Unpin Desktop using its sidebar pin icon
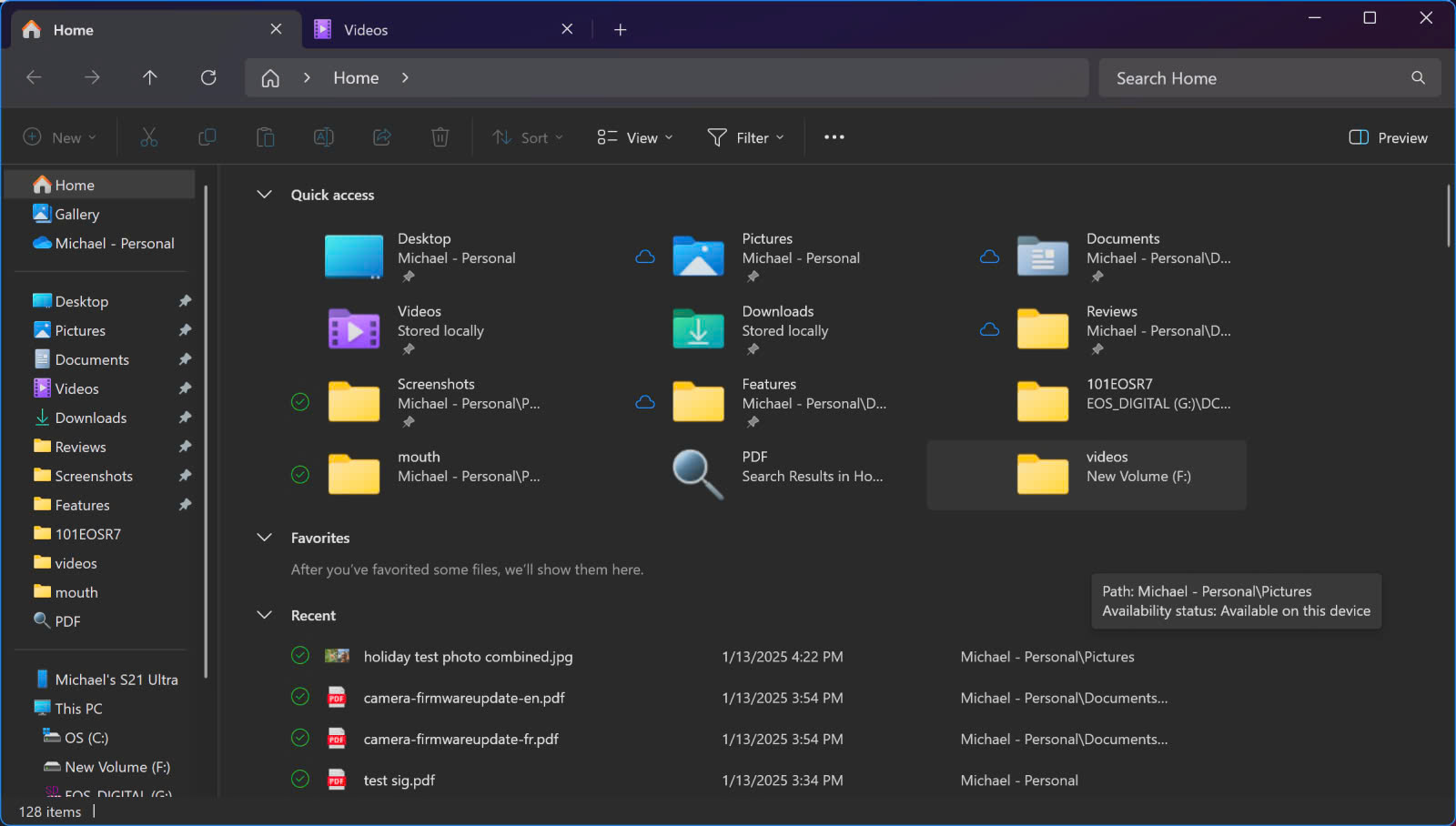 tap(185, 301)
